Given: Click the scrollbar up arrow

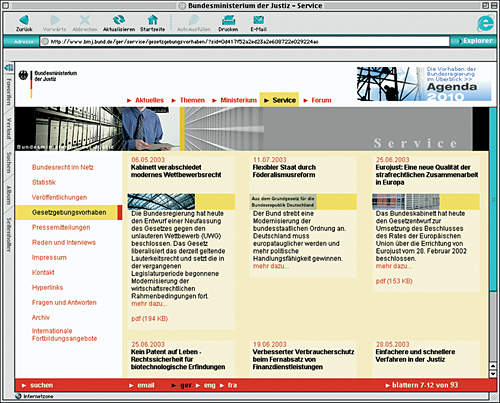Looking at the screenshot, I should [493, 366].
